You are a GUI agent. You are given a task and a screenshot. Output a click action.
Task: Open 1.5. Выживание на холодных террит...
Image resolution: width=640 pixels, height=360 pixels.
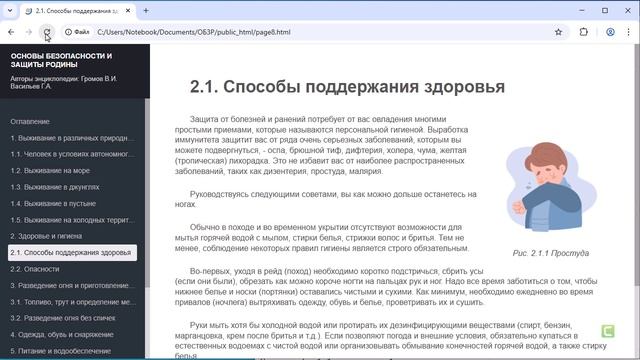click(73, 220)
